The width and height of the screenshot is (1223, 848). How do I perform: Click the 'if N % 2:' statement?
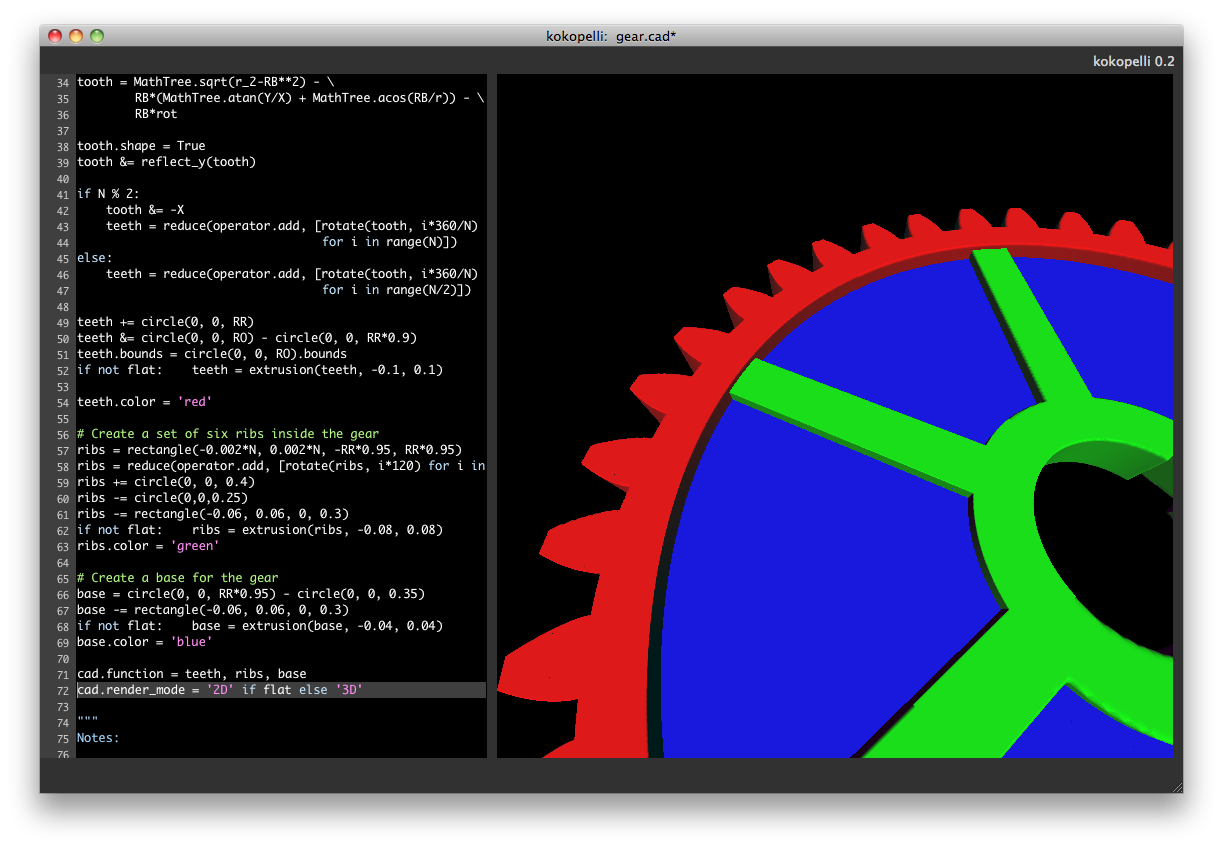(x=108, y=194)
